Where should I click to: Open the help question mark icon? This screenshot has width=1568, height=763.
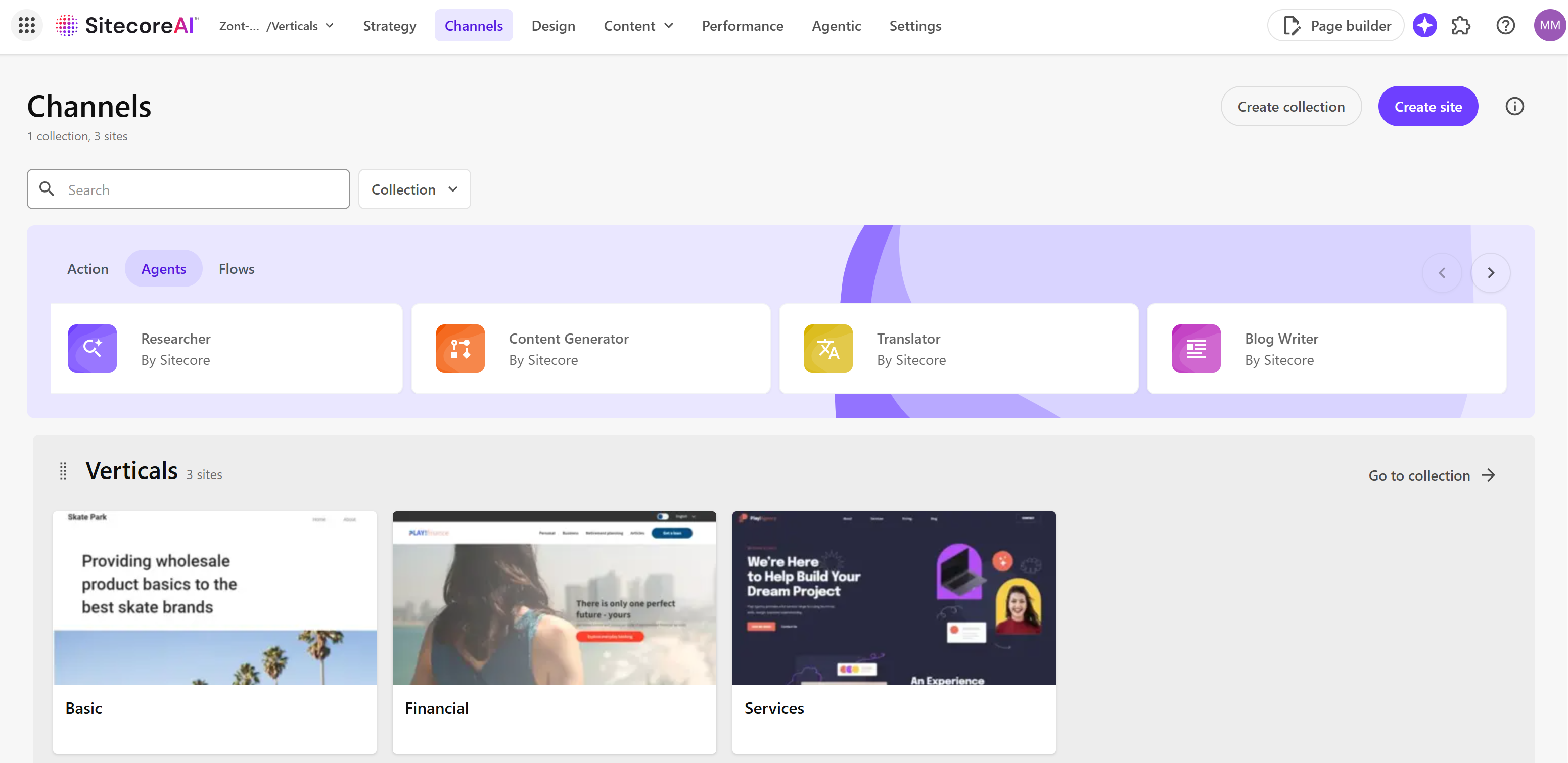point(1505,26)
